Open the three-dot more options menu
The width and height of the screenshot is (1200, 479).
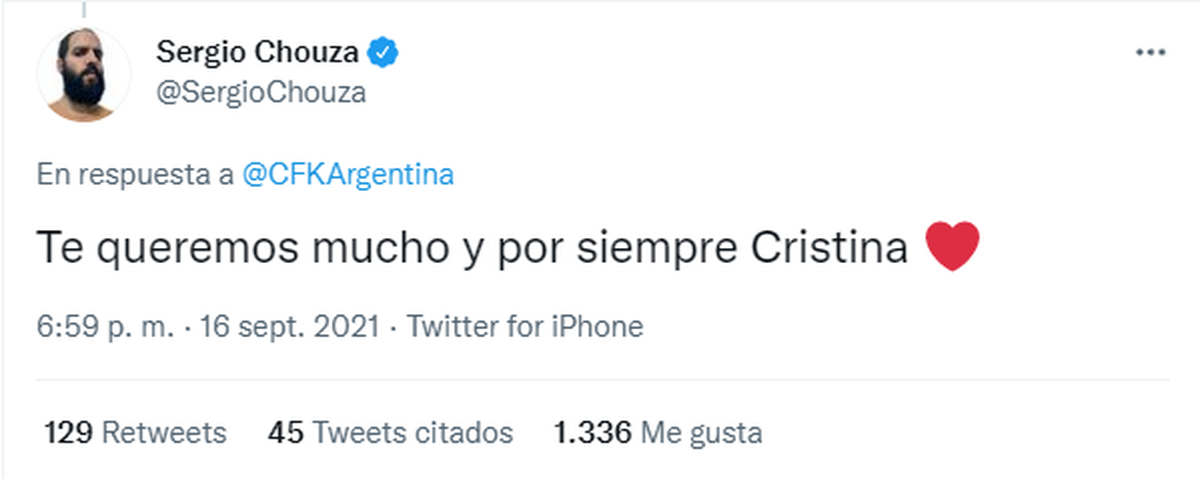point(1149,53)
